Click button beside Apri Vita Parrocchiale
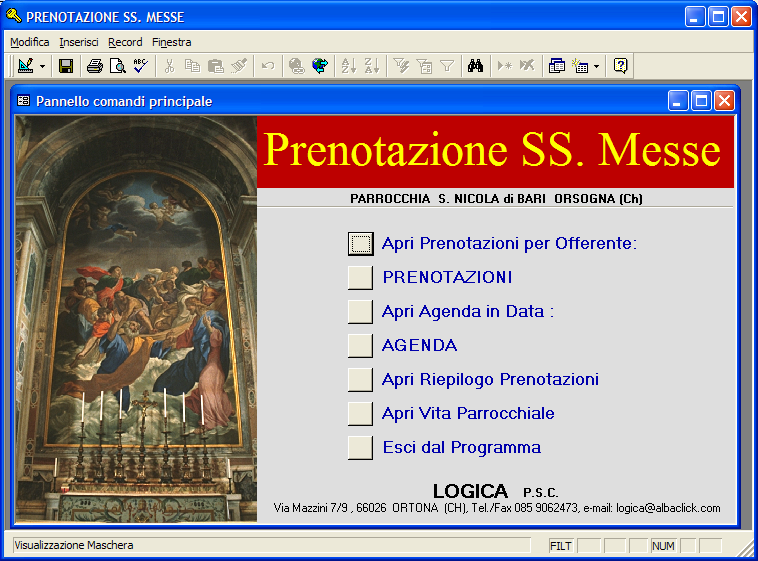The width and height of the screenshot is (758, 561). click(x=361, y=413)
